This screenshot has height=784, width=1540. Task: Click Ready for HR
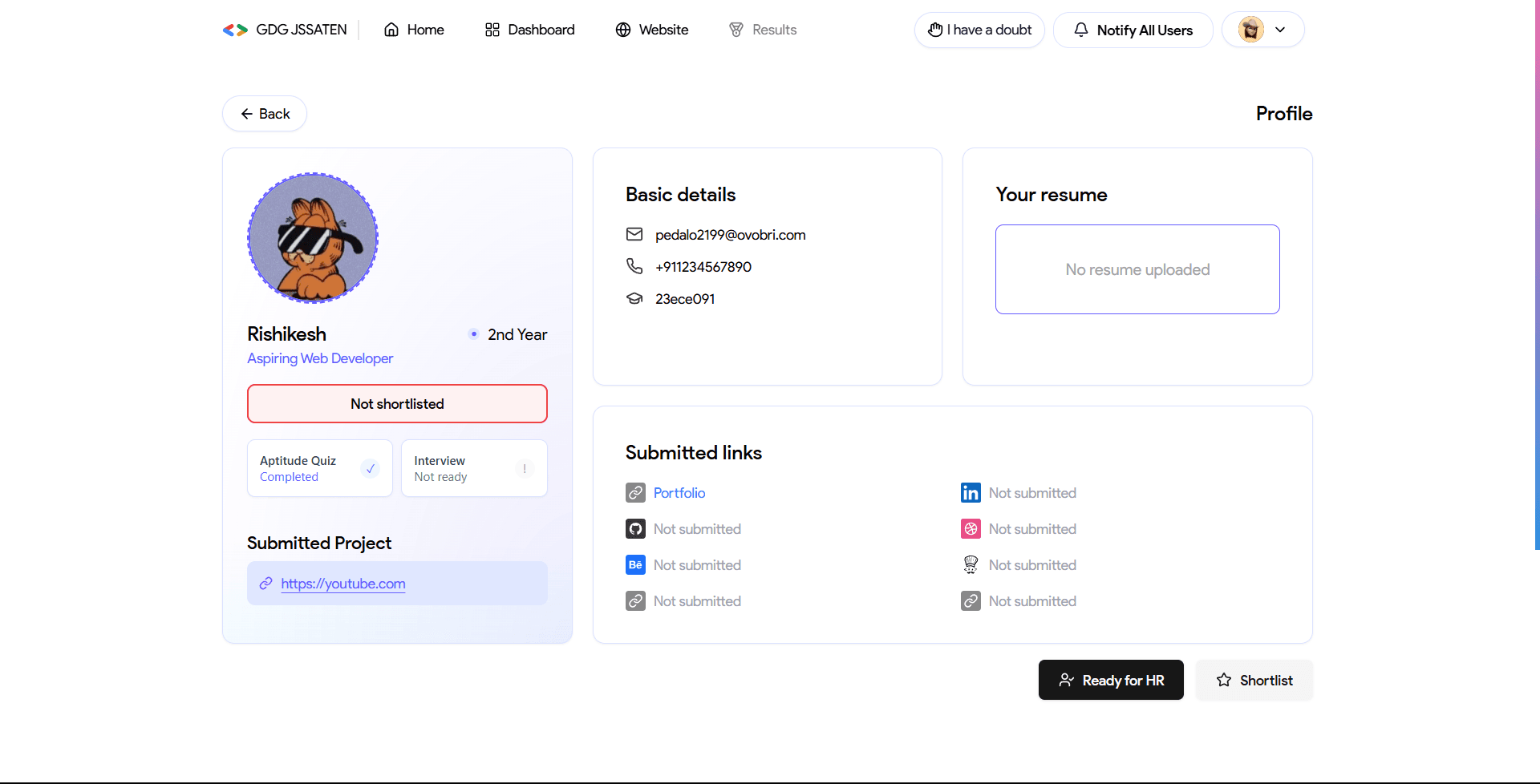click(x=1111, y=680)
